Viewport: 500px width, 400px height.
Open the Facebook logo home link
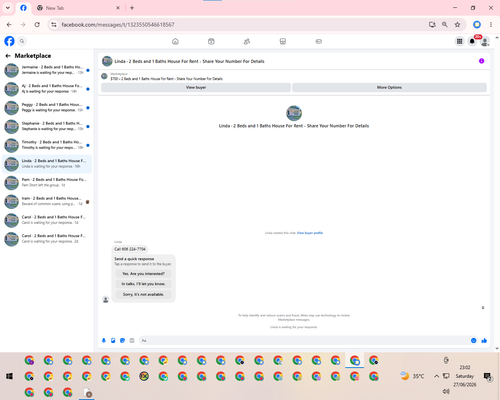click(9, 41)
